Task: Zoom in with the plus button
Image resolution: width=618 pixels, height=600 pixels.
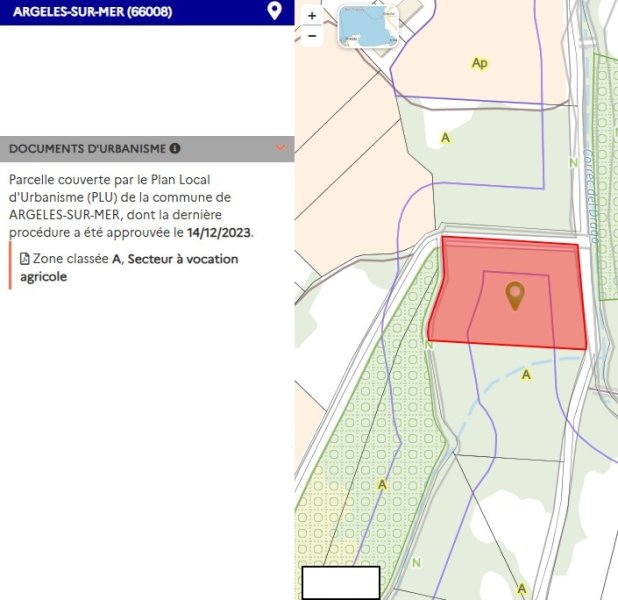Action: click(312, 16)
